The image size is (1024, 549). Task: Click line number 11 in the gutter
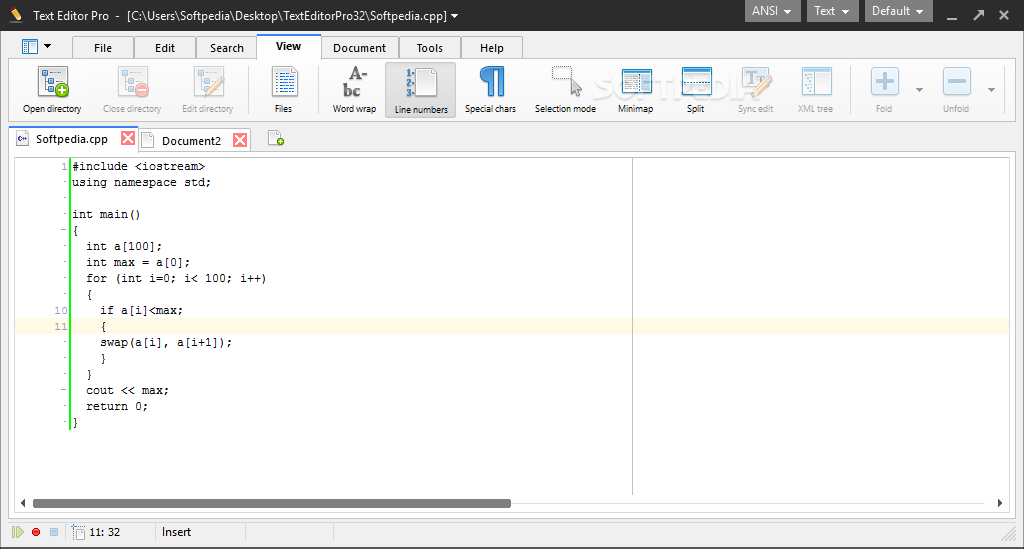[61, 326]
